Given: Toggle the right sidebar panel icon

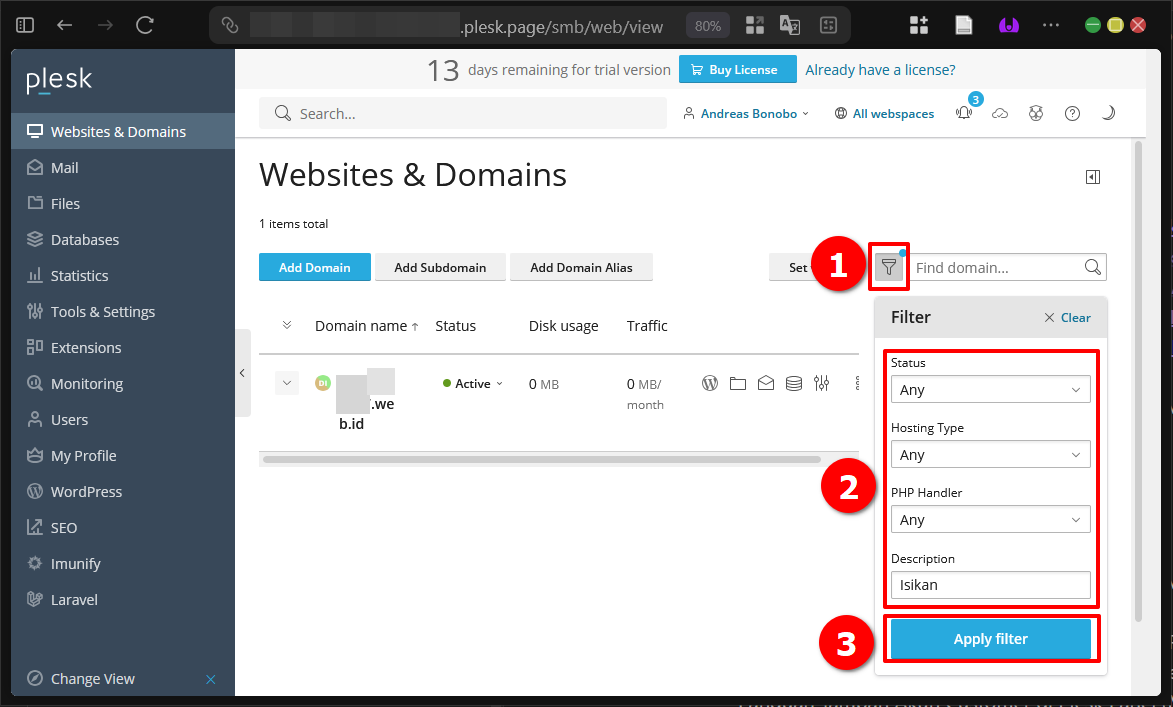Looking at the screenshot, I should point(1093,177).
